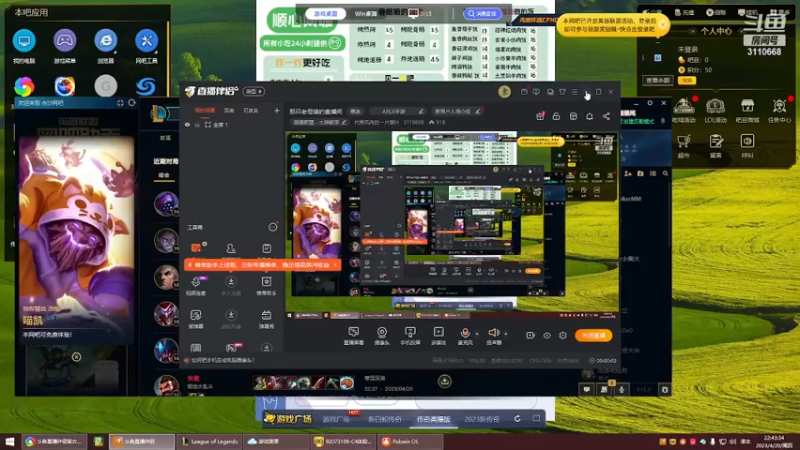Click the share icon in 直播伴侣
800x450 pixels.
(606, 116)
